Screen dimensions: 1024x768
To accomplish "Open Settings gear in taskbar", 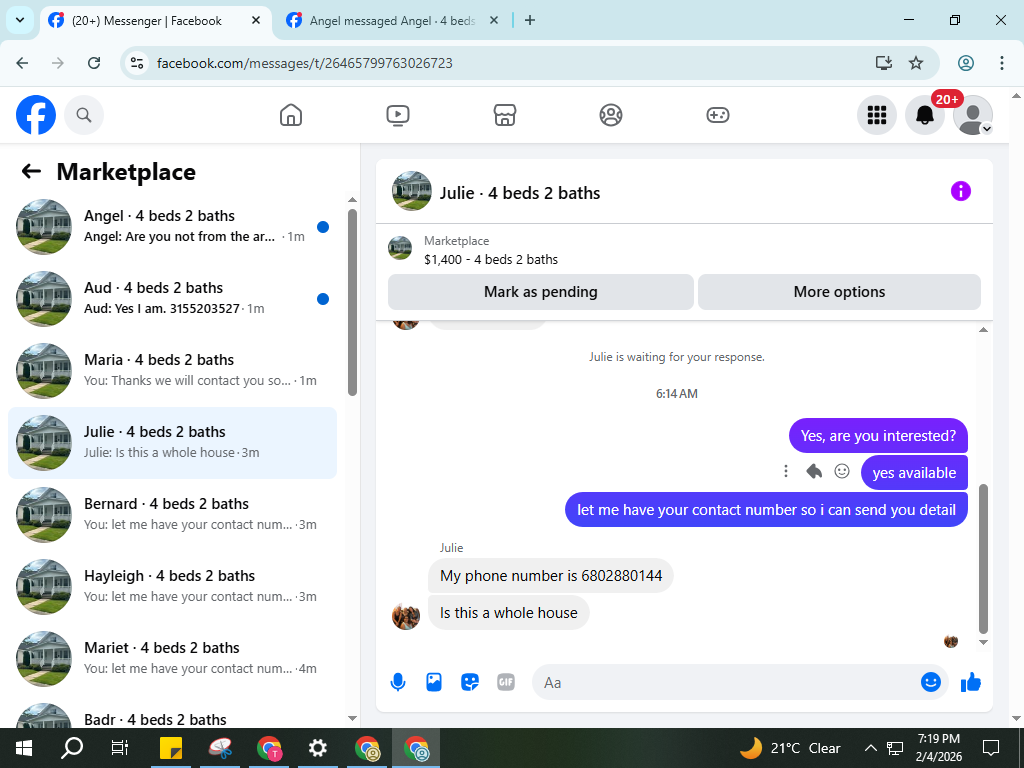I will point(317,748).
